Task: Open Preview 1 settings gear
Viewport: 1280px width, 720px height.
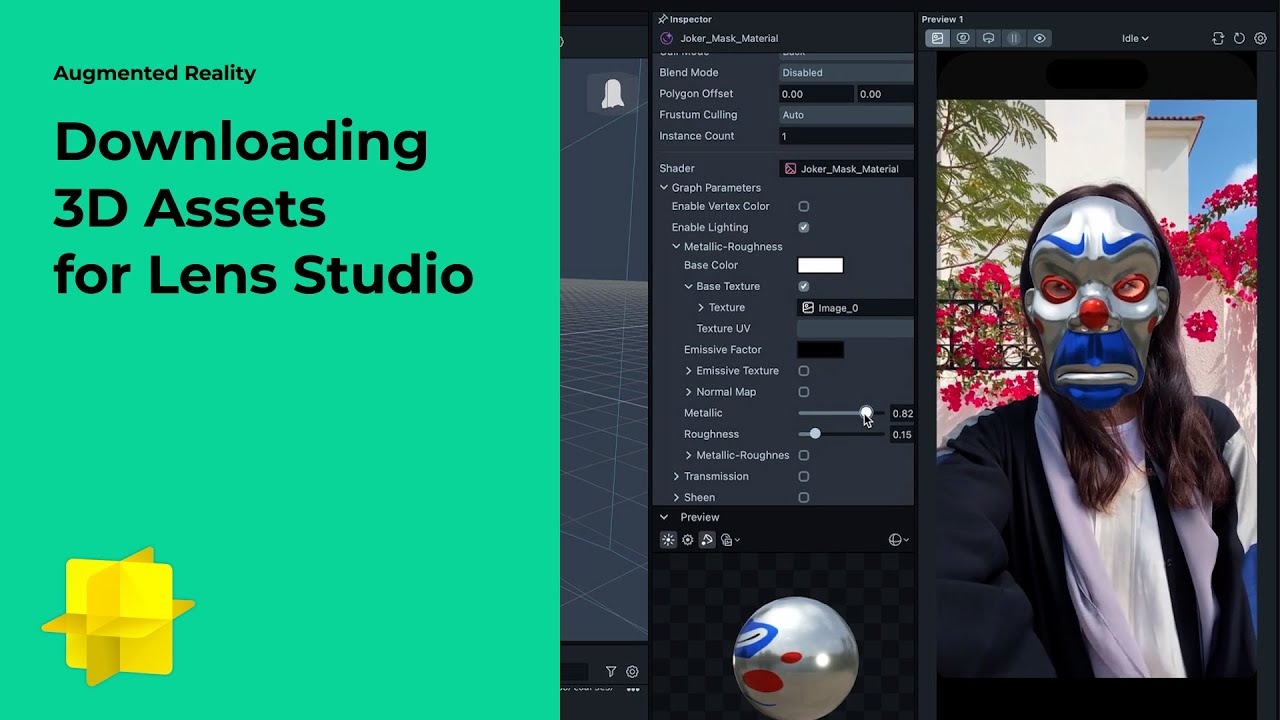Action: tap(1261, 38)
